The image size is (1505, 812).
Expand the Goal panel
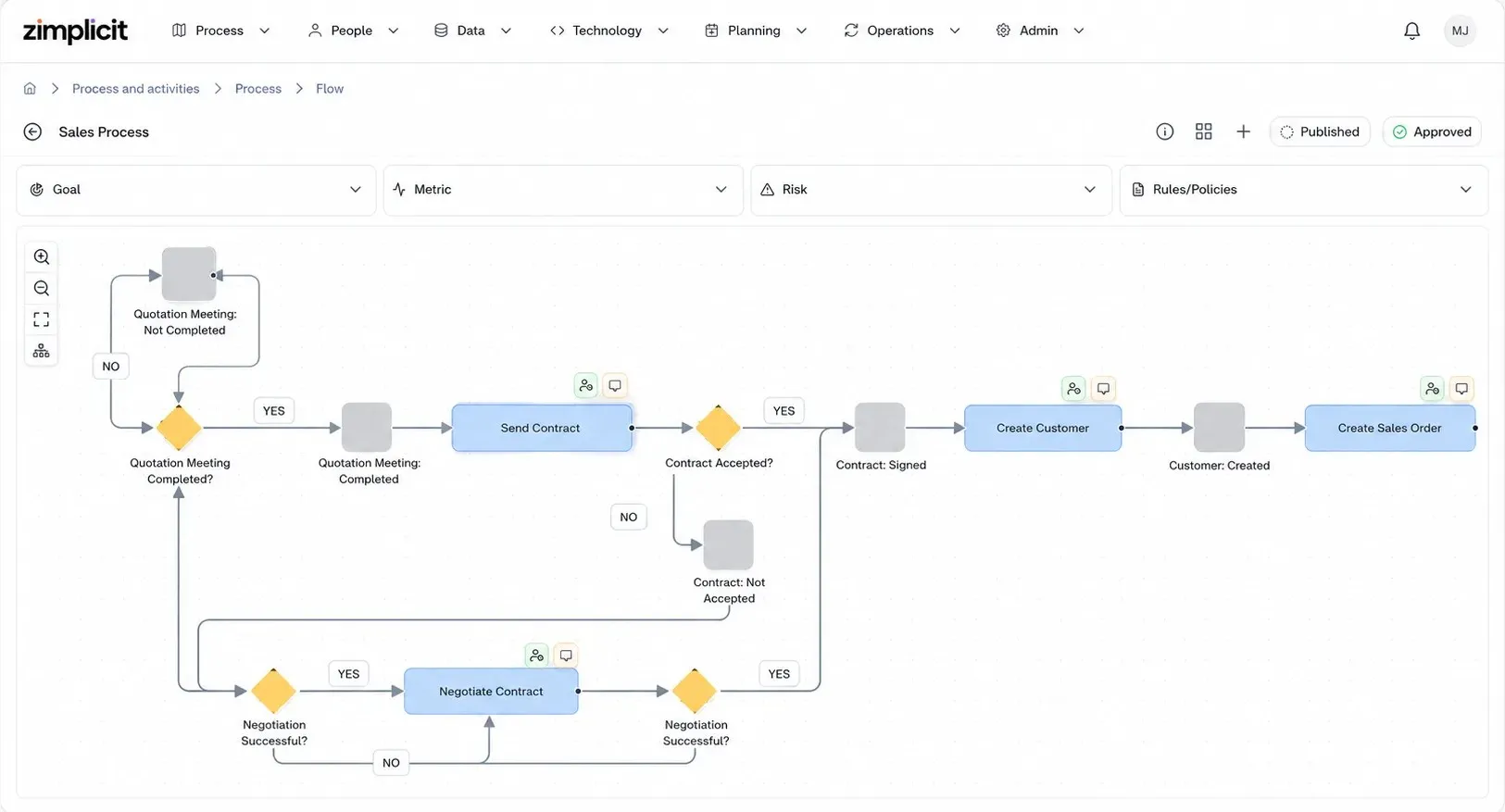pos(196,190)
